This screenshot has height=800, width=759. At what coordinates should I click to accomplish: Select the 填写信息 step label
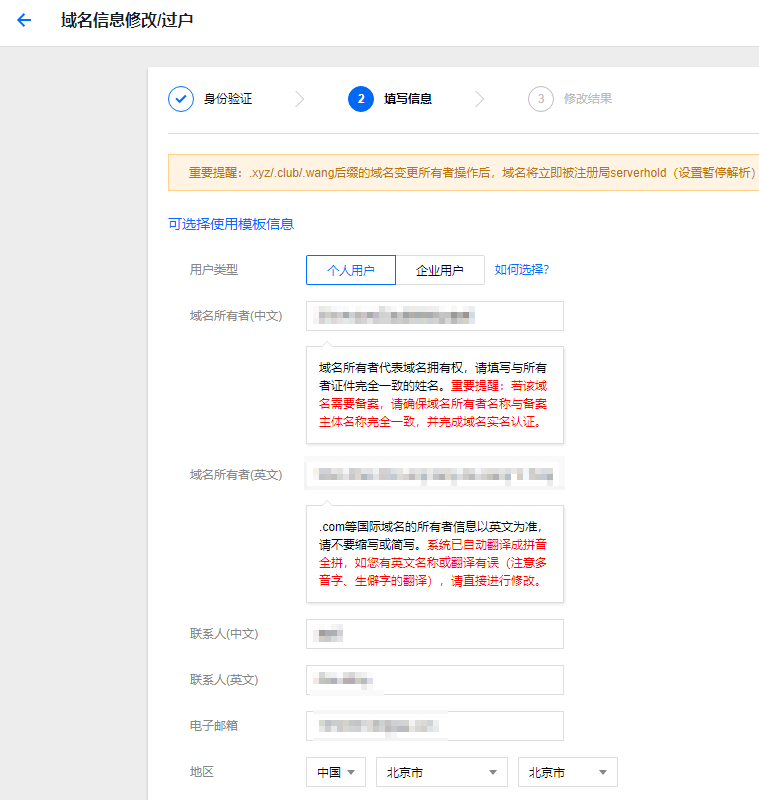[x=408, y=99]
